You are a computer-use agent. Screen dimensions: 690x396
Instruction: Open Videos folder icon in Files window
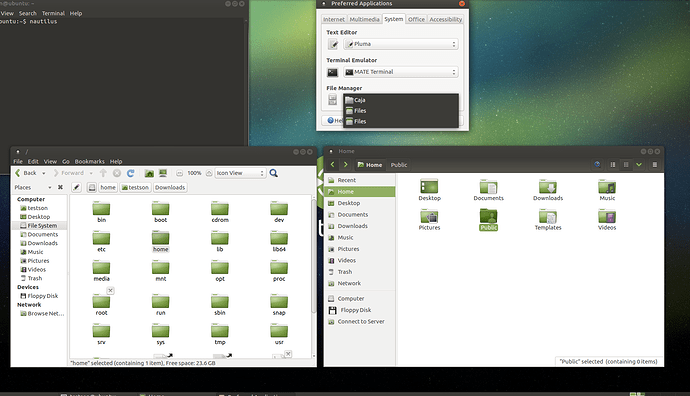(x=607, y=220)
